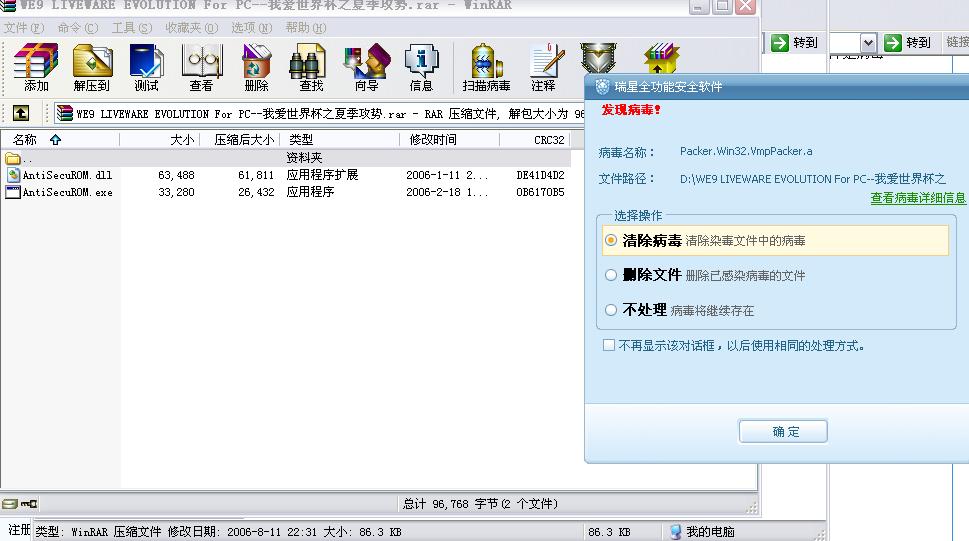
Task: Sort by 大小 column header
Action: (x=159, y=140)
